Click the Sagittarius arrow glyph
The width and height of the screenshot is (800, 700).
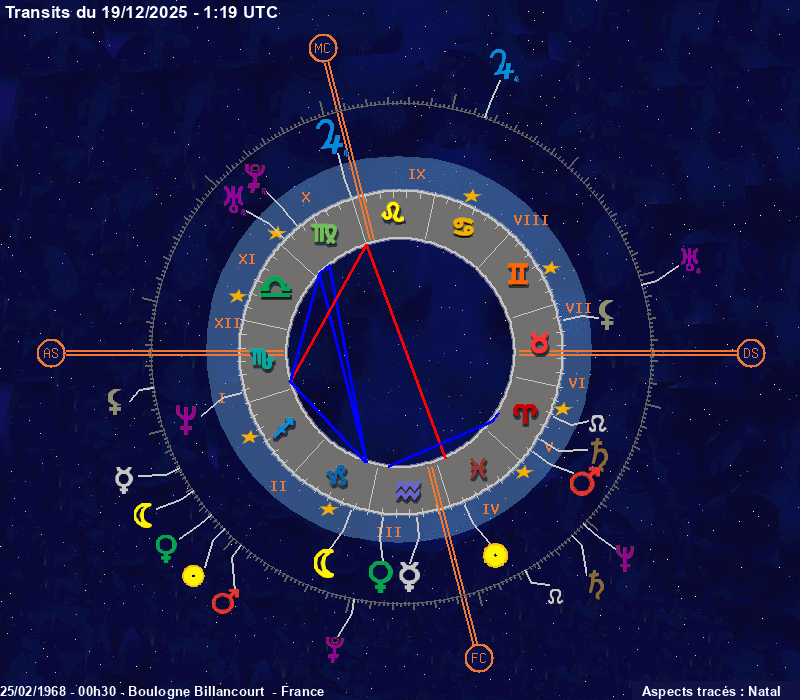pyautogui.click(x=284, y=427)
